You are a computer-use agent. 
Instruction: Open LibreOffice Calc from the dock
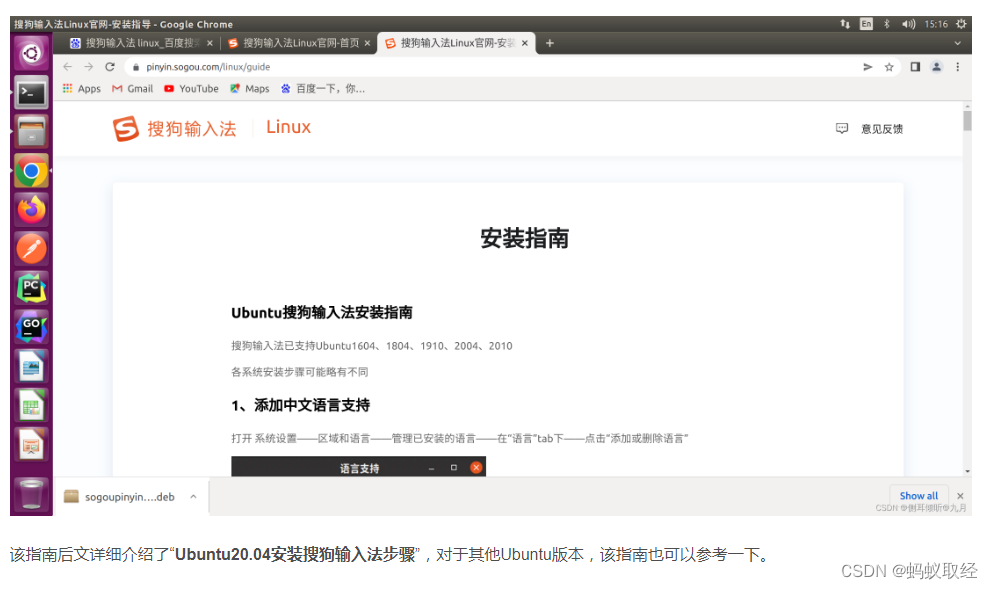(31, 405)
